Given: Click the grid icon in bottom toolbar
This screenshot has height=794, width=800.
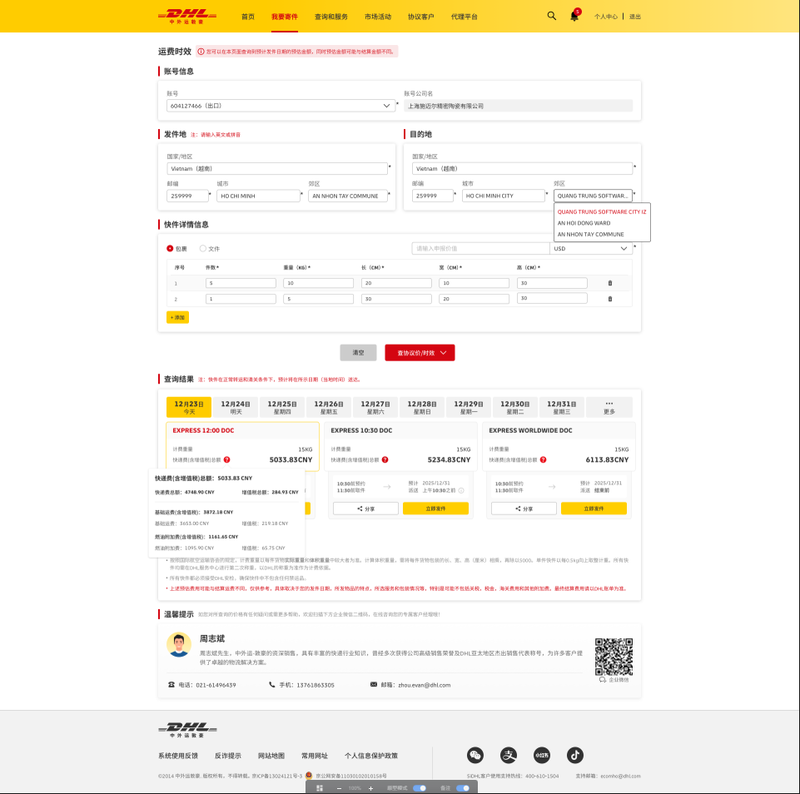Looking at the screenshot, I should pos(320,788).
